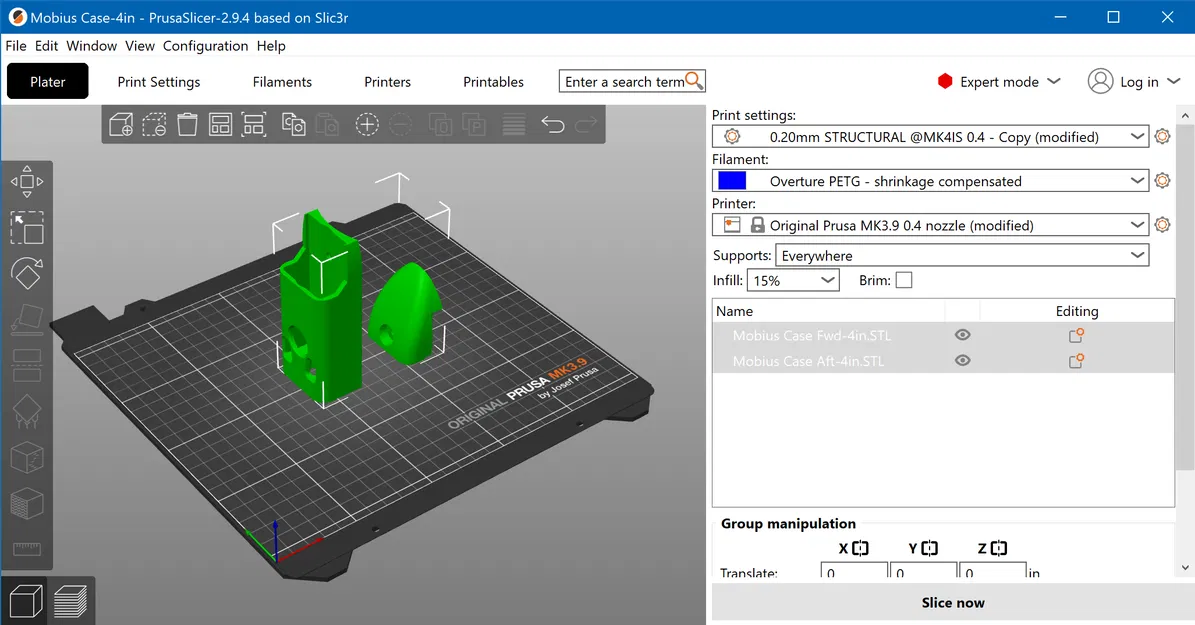This screenshot has height=625, width=1195.
Task: Open the Printables tab
Action: 493,82
